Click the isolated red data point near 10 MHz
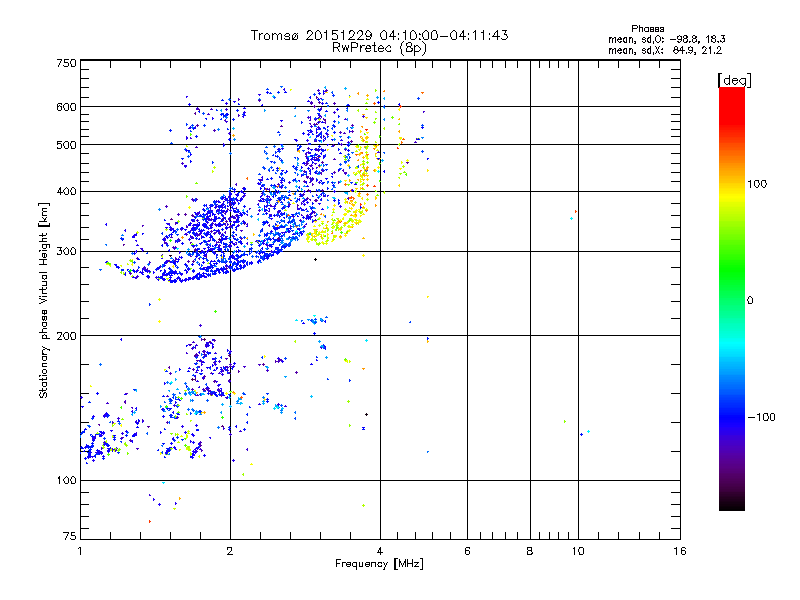The height and width of the screenshot is (600, 800). coord(576,211)
